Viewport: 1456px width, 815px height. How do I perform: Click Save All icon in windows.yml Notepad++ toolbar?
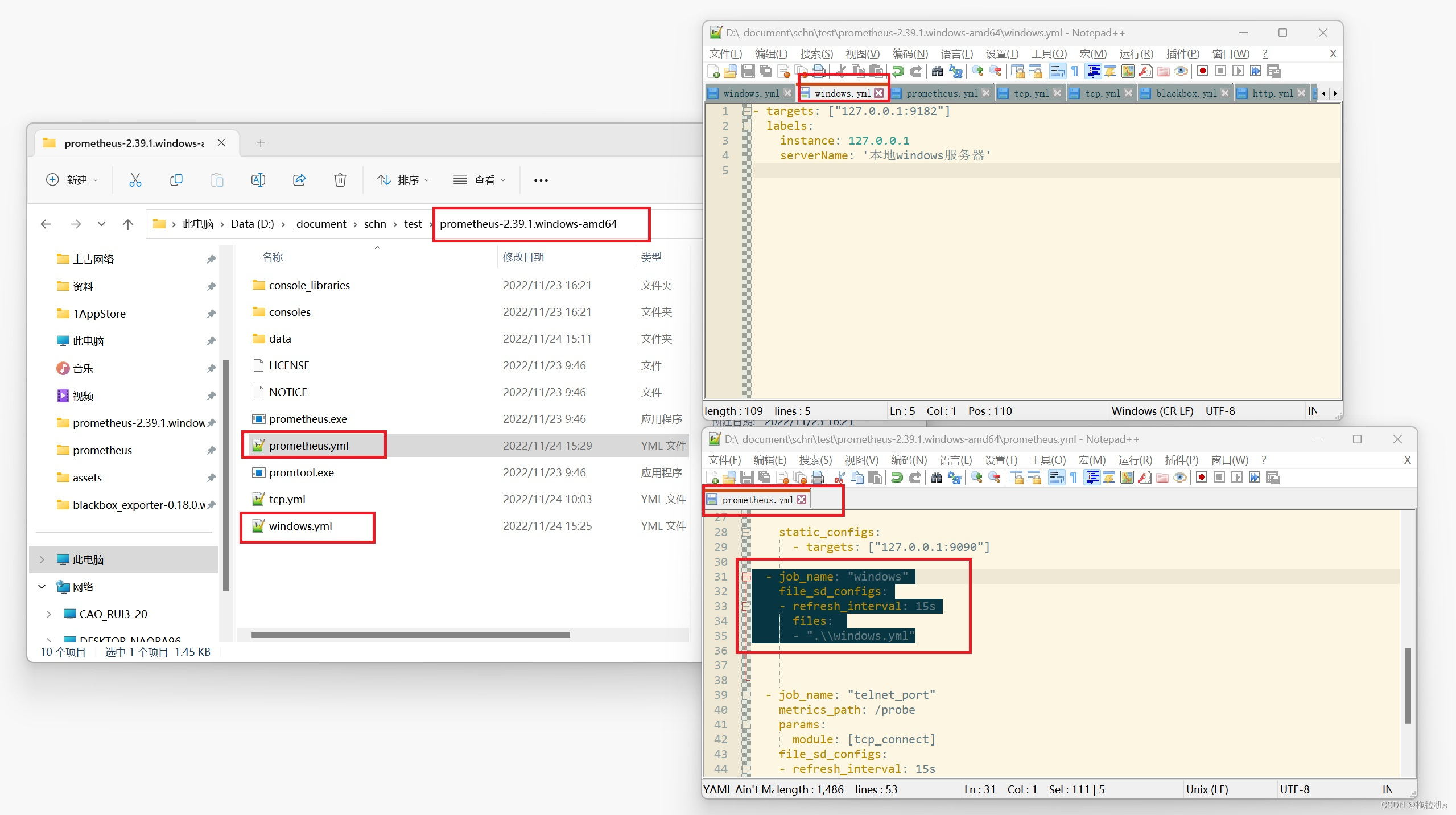[x=766, y=71]
